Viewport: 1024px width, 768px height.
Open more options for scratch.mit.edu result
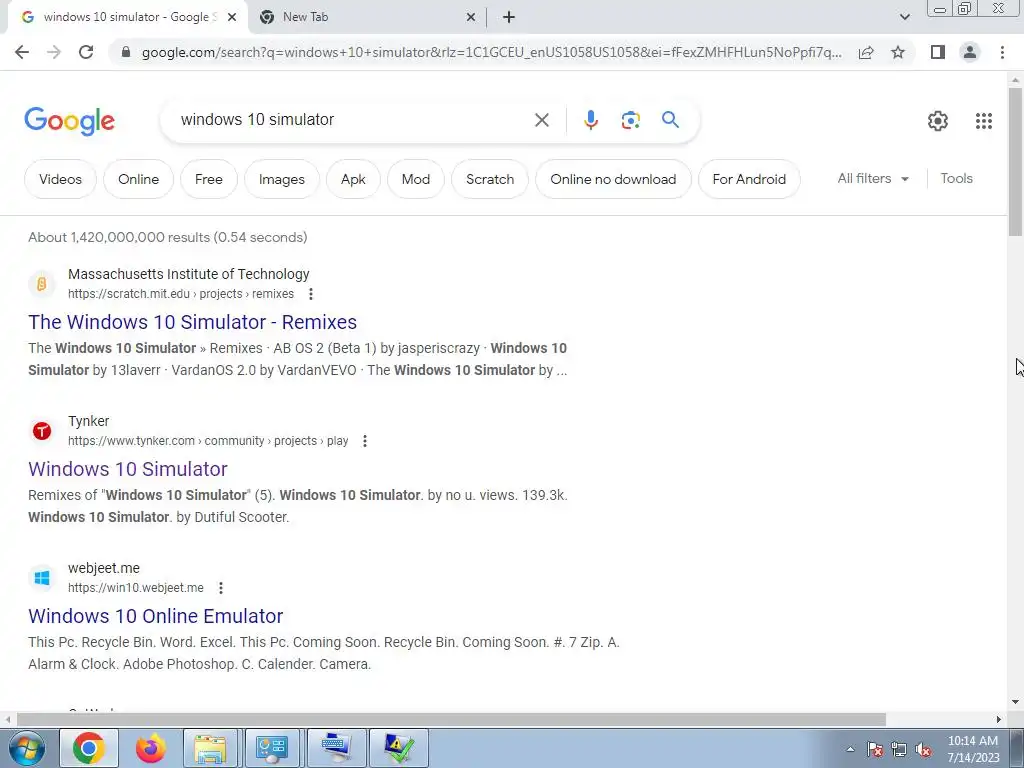311,294
